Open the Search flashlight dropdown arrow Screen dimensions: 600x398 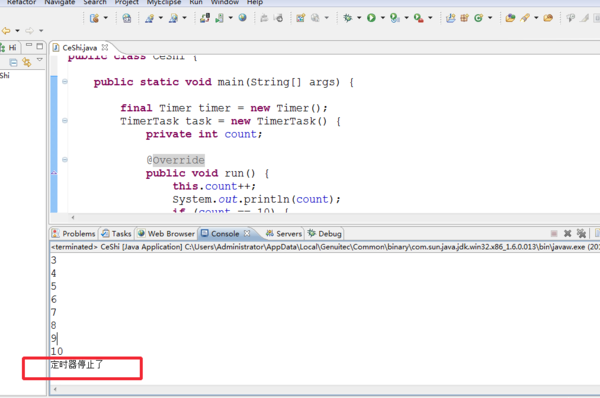pos(536,18)
